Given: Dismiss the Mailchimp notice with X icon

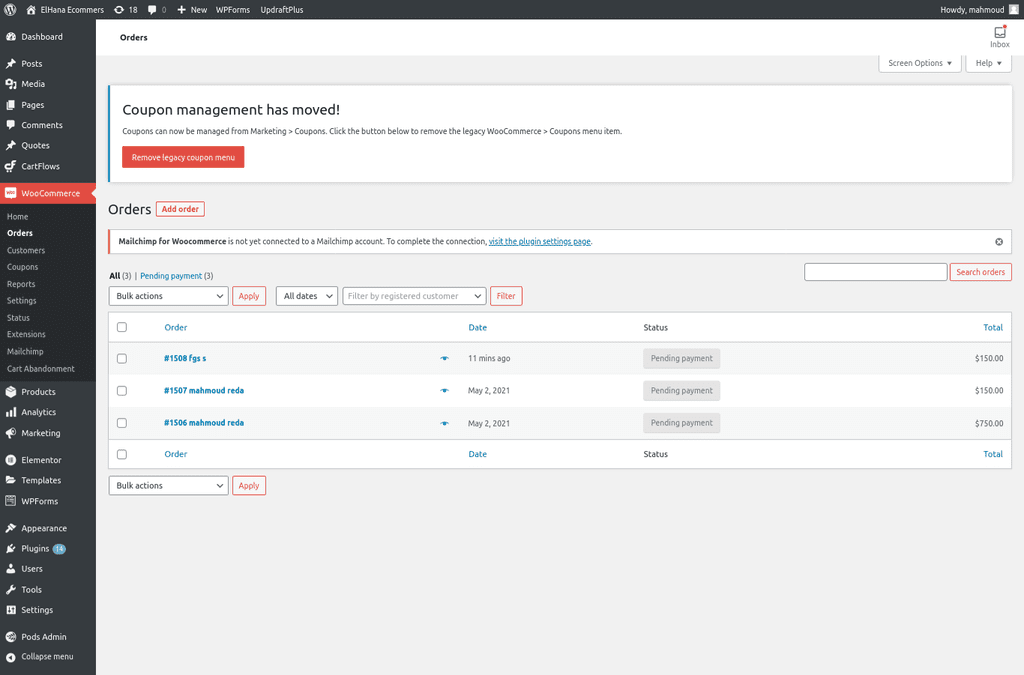Looking at the screenshot, I should click(998, 242).
